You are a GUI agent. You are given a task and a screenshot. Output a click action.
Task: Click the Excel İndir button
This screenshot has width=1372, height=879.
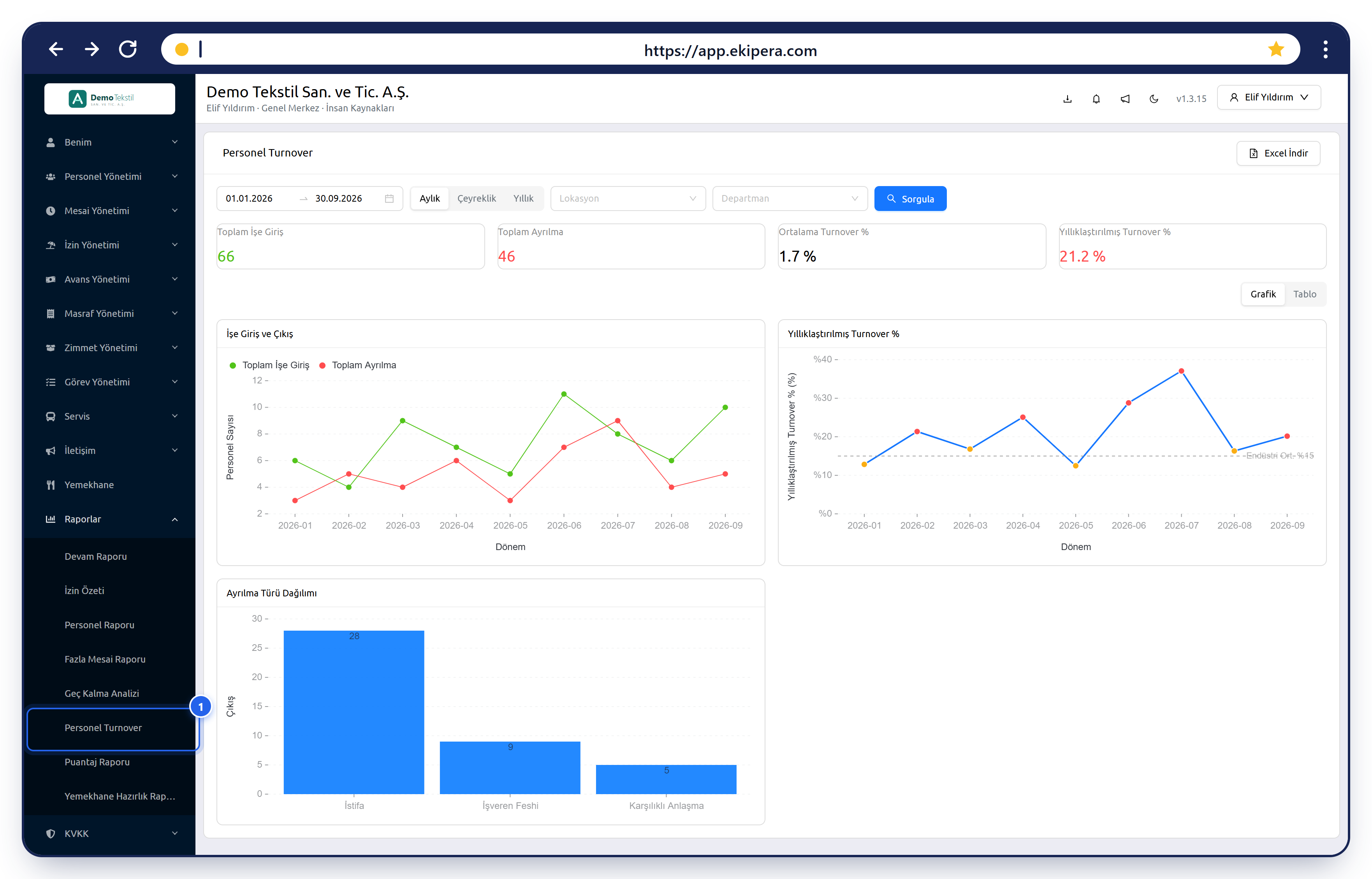pyautogui.click(x=1279, y=153)
